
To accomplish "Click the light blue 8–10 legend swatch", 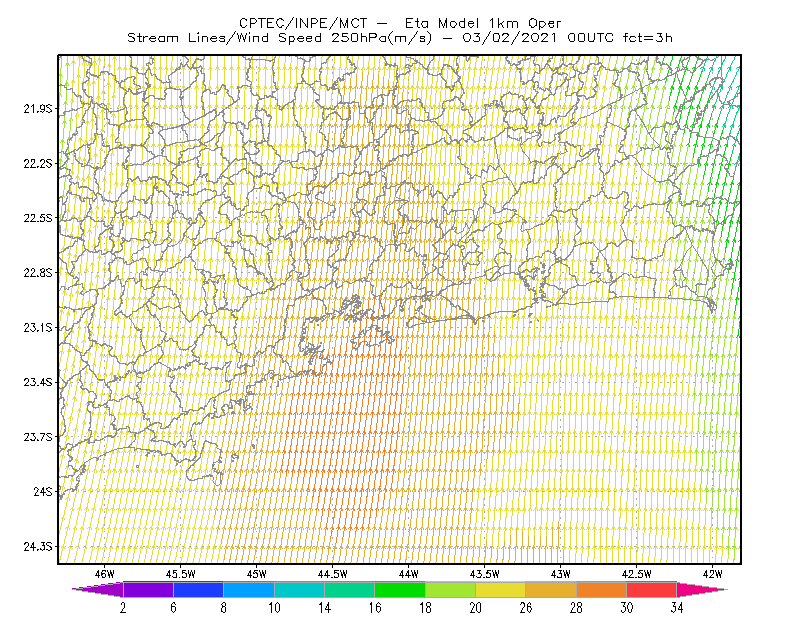I will 249,589.
